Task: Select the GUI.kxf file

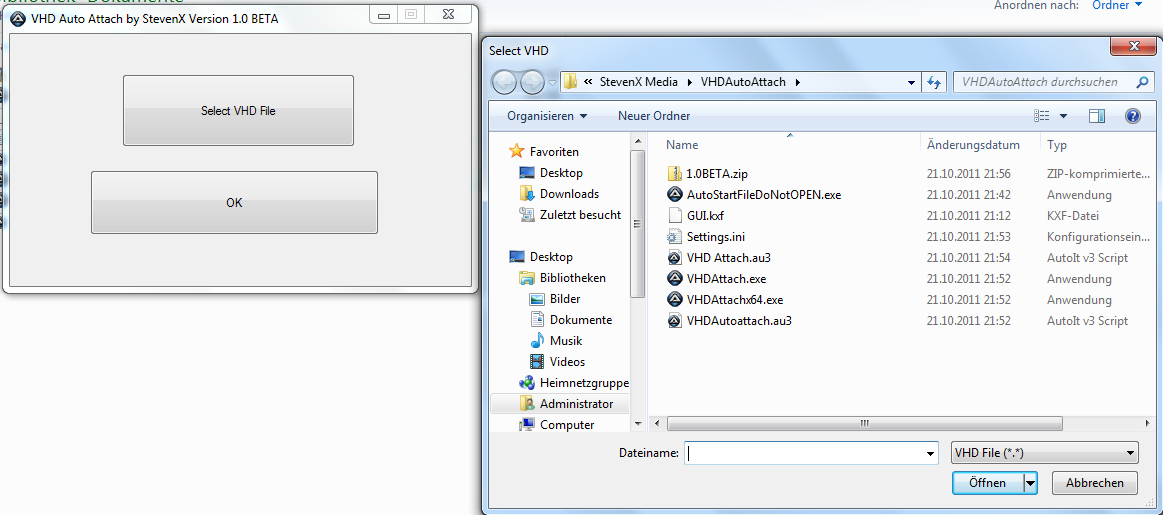Action: point(705,216)
